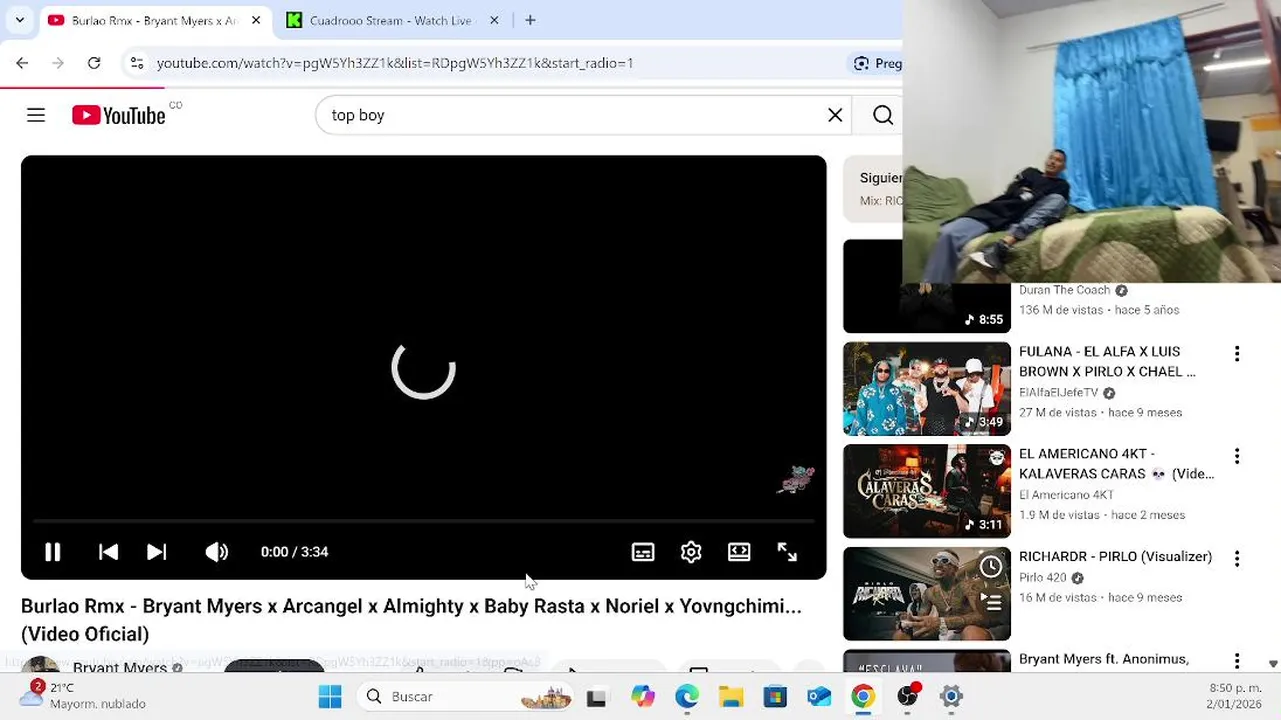The image size is (1281, 720).
Task: Open Pirlo 420 channel link
Action: (x=1042, y=578)
